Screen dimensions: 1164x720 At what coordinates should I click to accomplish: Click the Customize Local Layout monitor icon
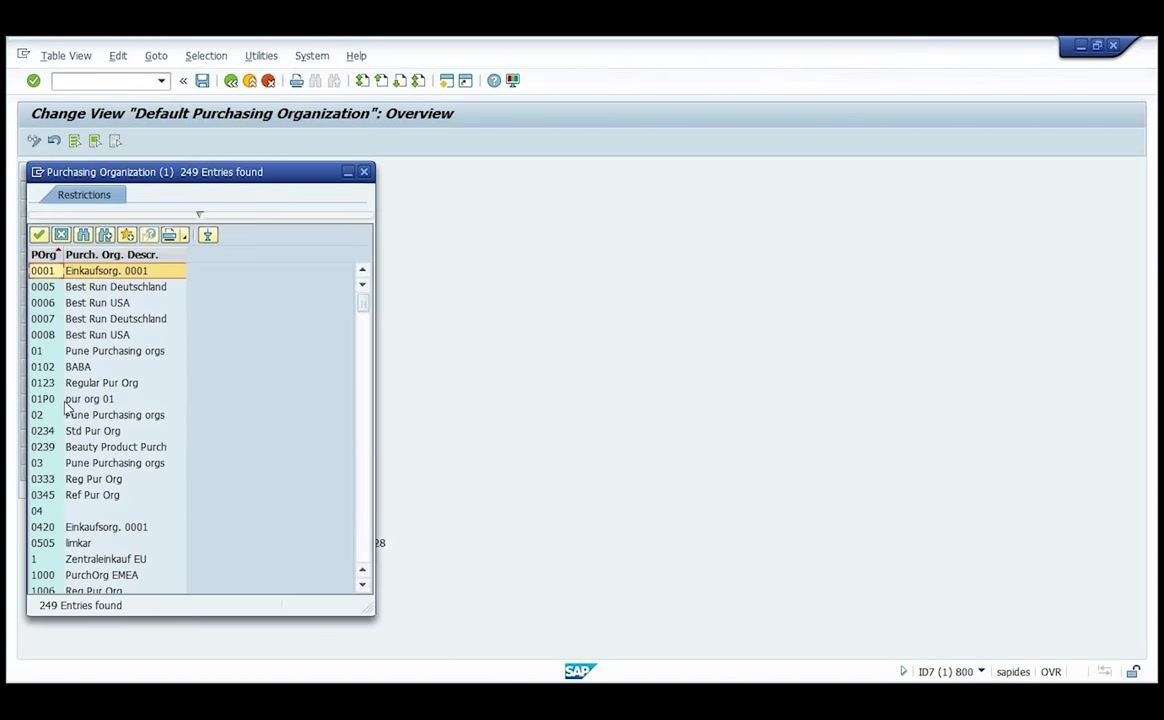(513, 81)
